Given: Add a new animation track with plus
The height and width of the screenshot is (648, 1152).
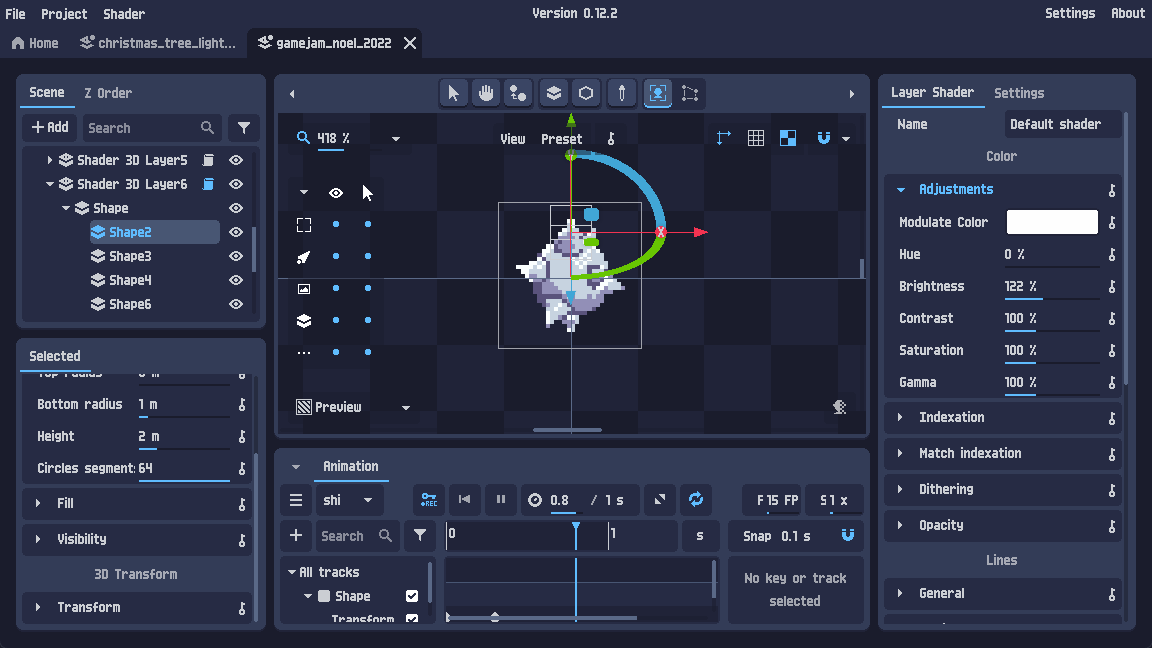Looking at the screenshot, I should [x=296, y=536].
